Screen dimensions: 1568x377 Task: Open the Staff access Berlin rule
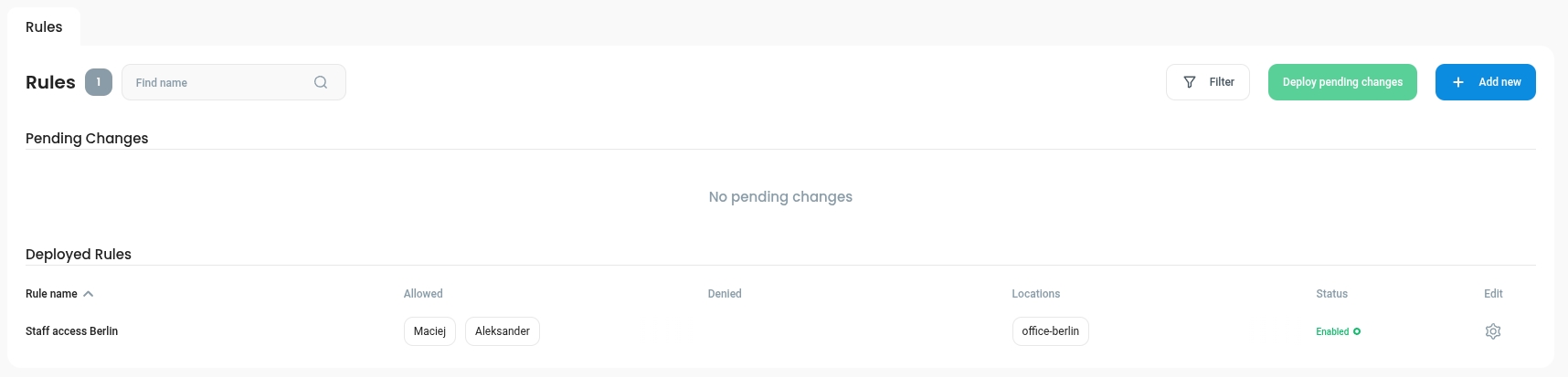(72, 331)
